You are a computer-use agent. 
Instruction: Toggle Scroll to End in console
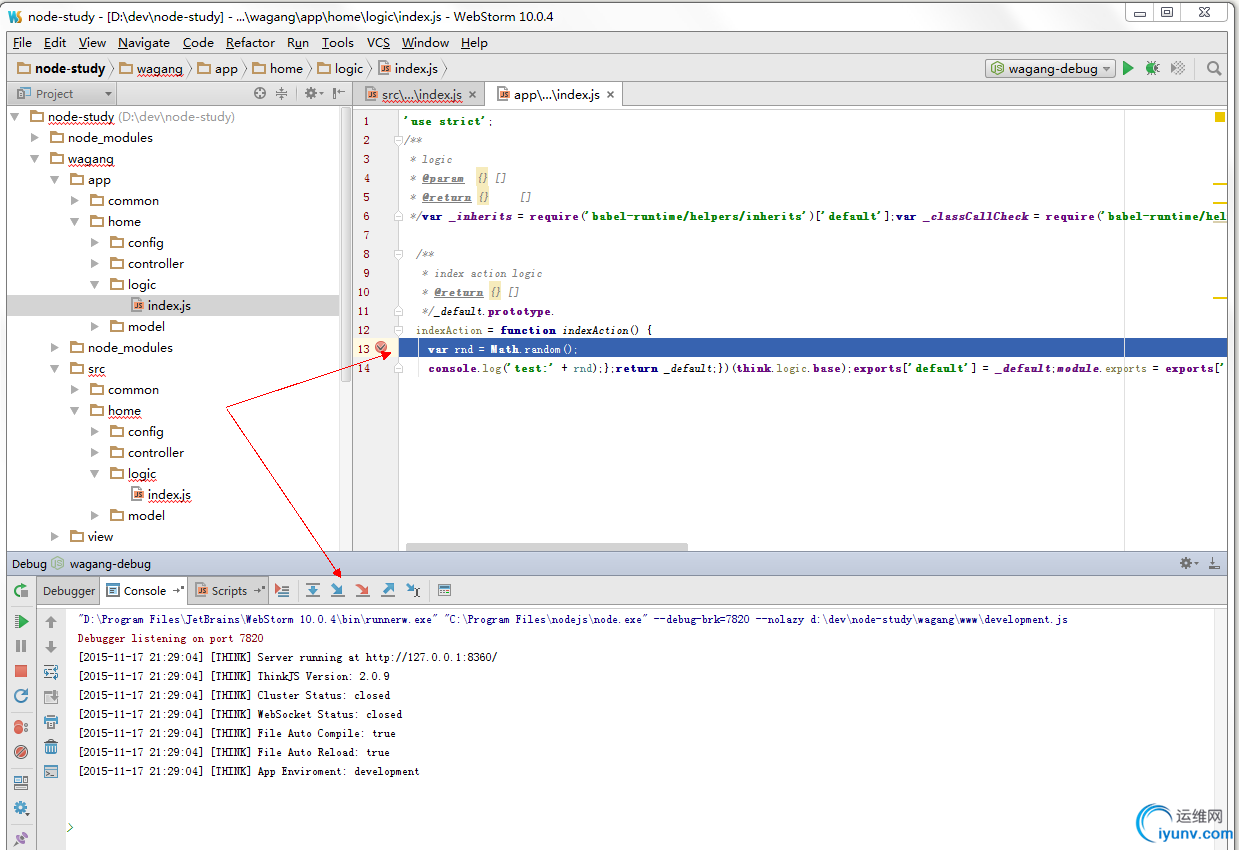point(51,696)
